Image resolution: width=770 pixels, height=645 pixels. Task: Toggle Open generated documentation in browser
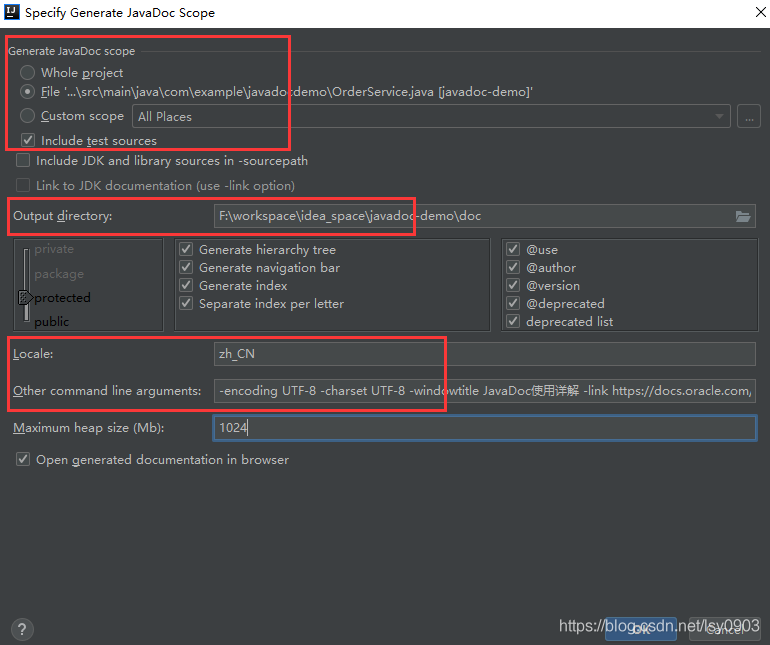pos(23,459)
